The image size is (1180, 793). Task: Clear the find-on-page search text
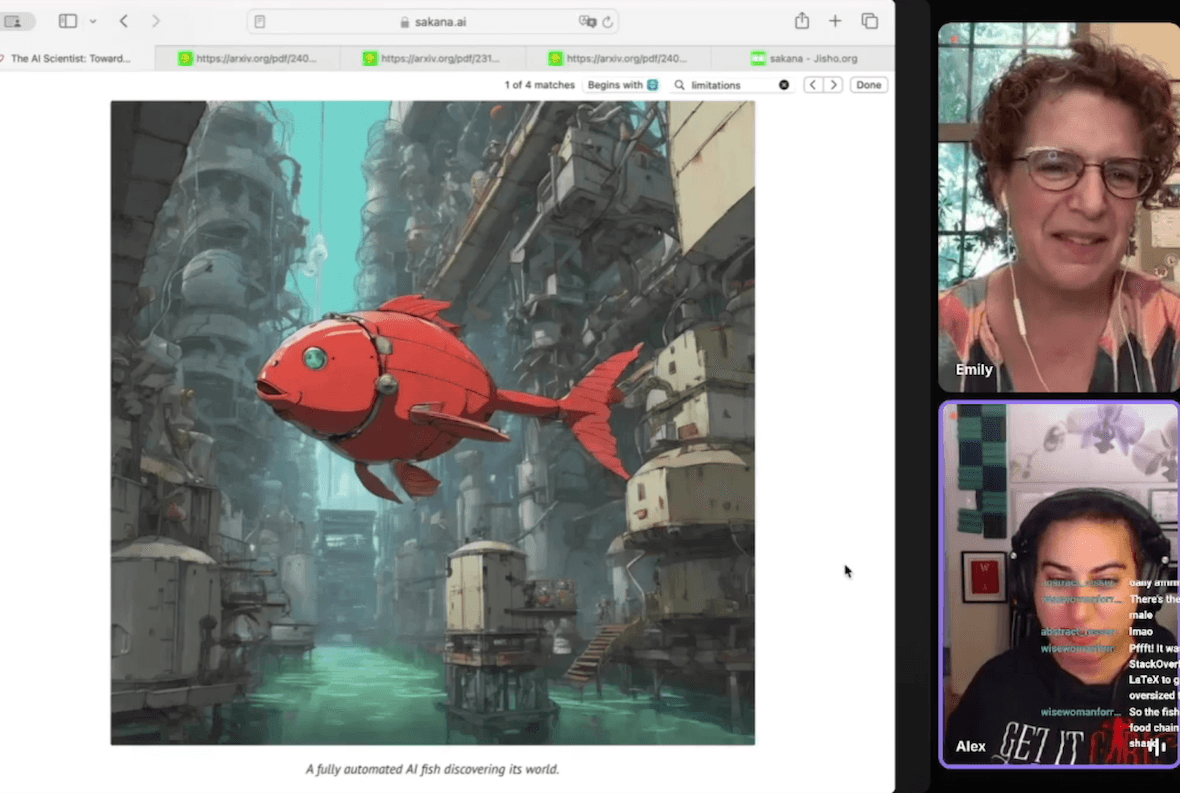coord(784,85)
